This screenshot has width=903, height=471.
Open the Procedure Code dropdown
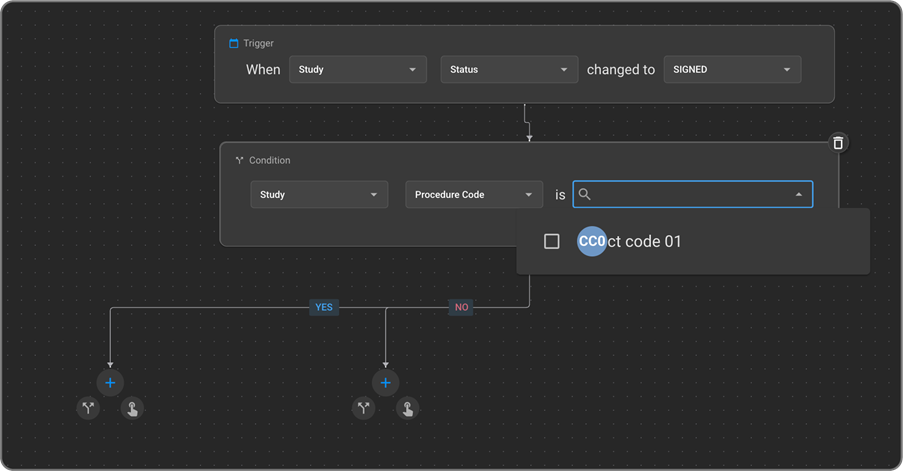coord(474,194)
